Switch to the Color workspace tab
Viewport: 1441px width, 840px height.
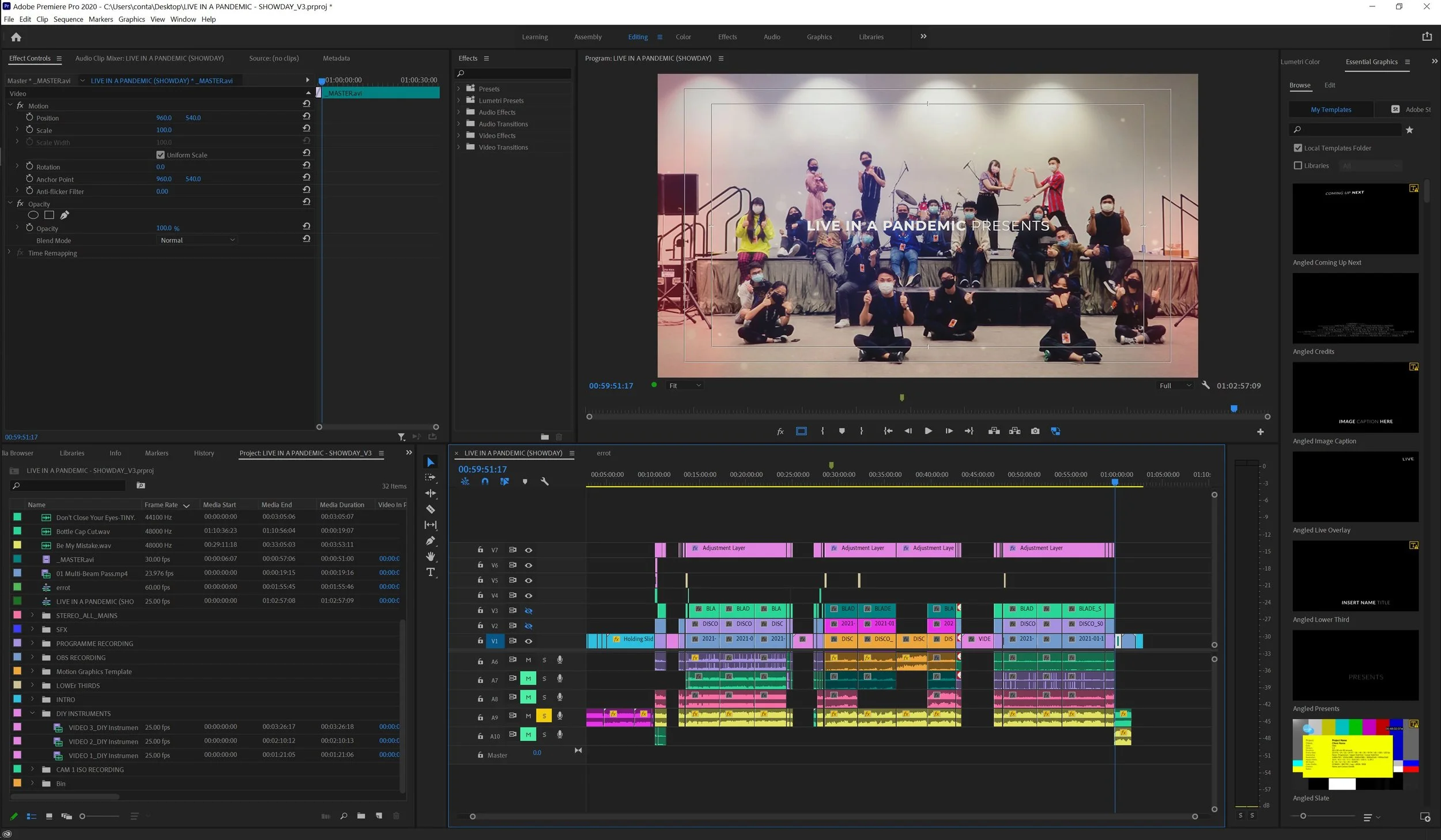click(x=683, y=36)
